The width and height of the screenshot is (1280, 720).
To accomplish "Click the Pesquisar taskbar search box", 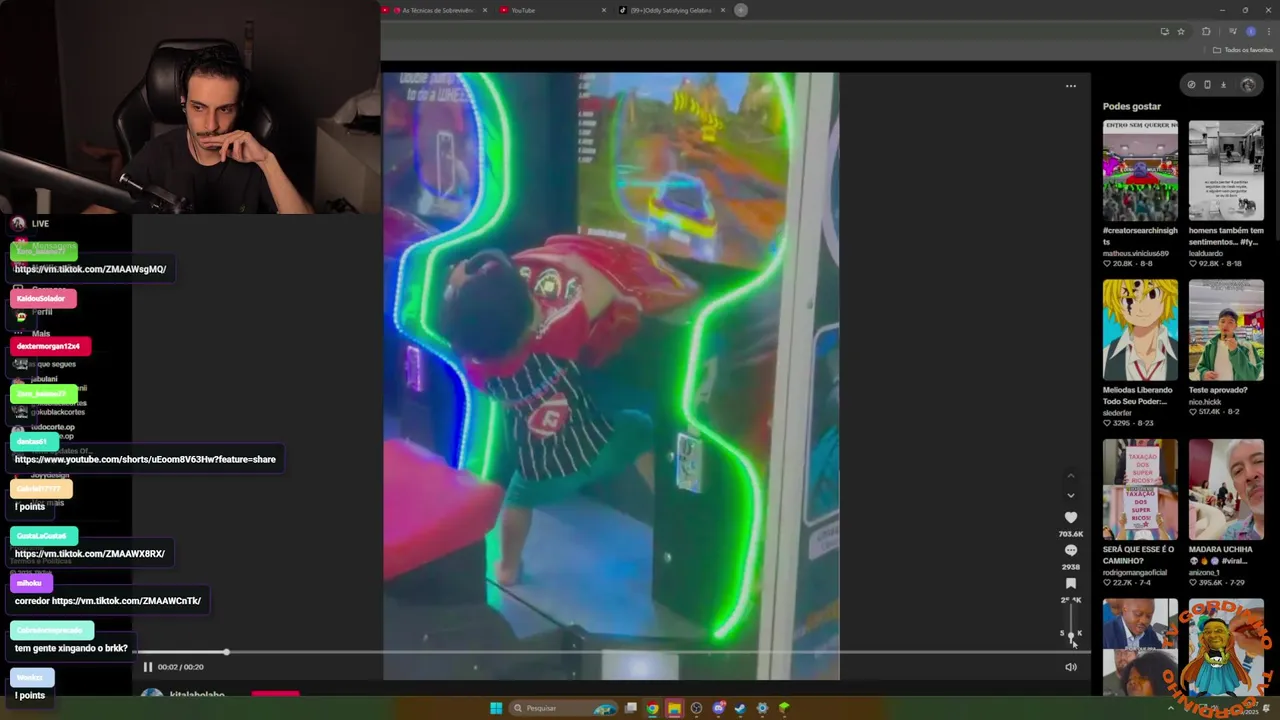I will point(565,708).
